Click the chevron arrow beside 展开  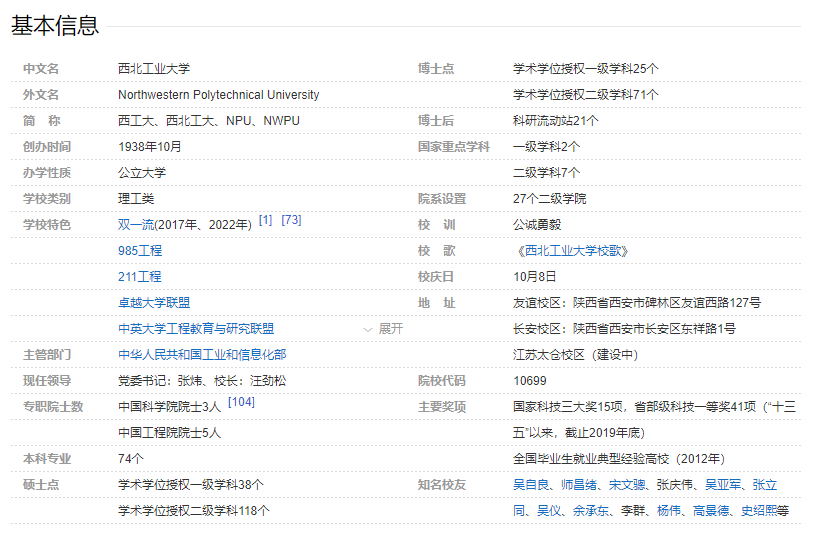click(368, 328)
